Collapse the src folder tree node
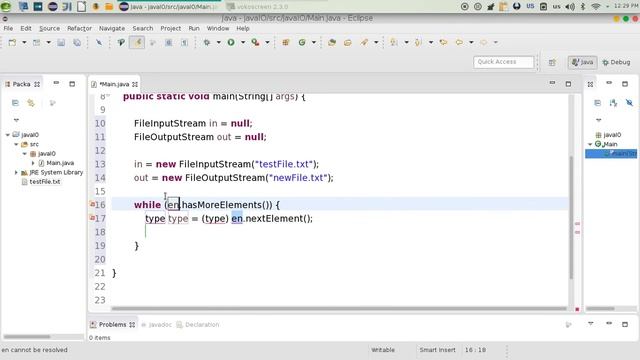This screenshot has width=640, height=360. click(16, 144)
